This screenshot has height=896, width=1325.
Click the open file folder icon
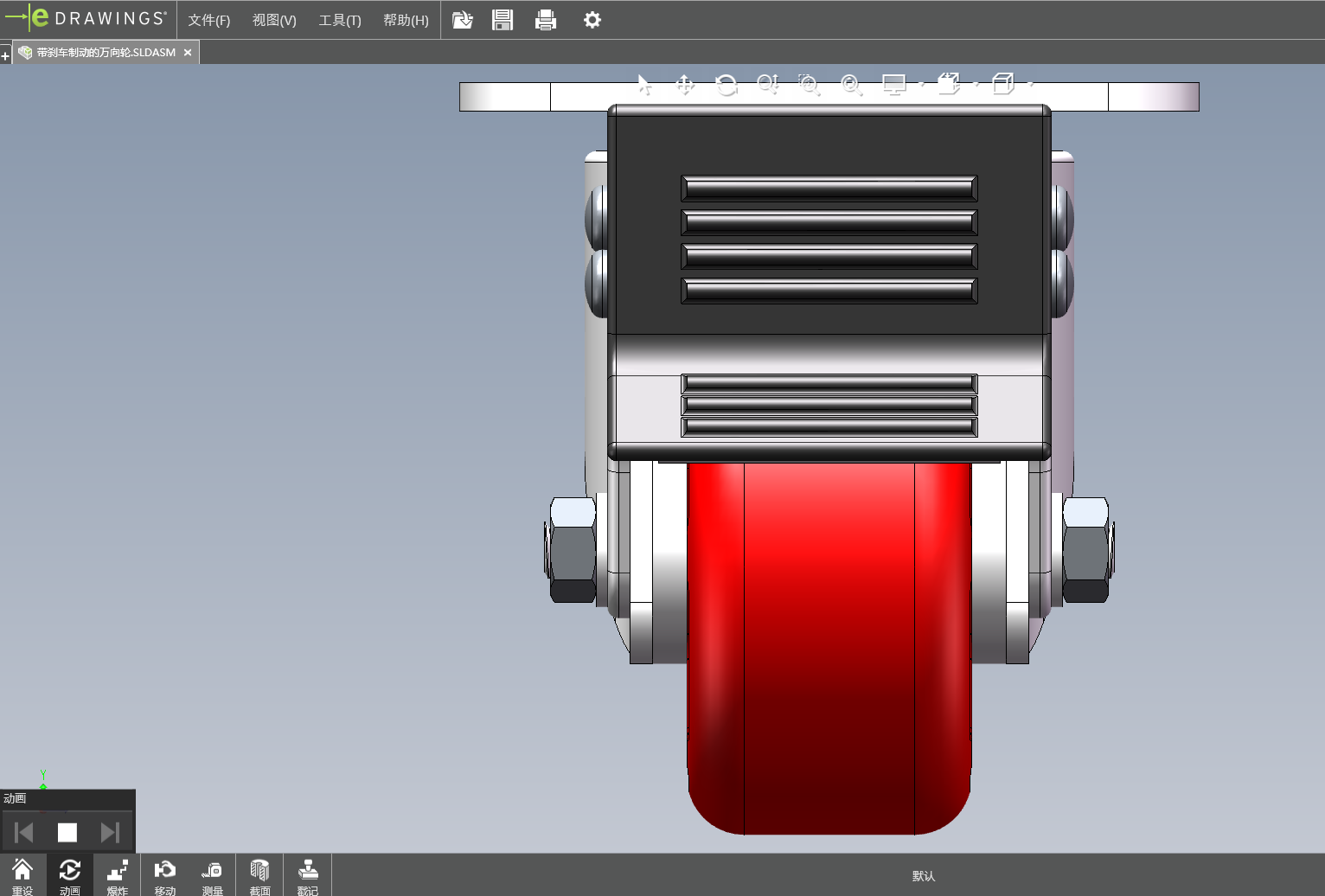(463, 20)
